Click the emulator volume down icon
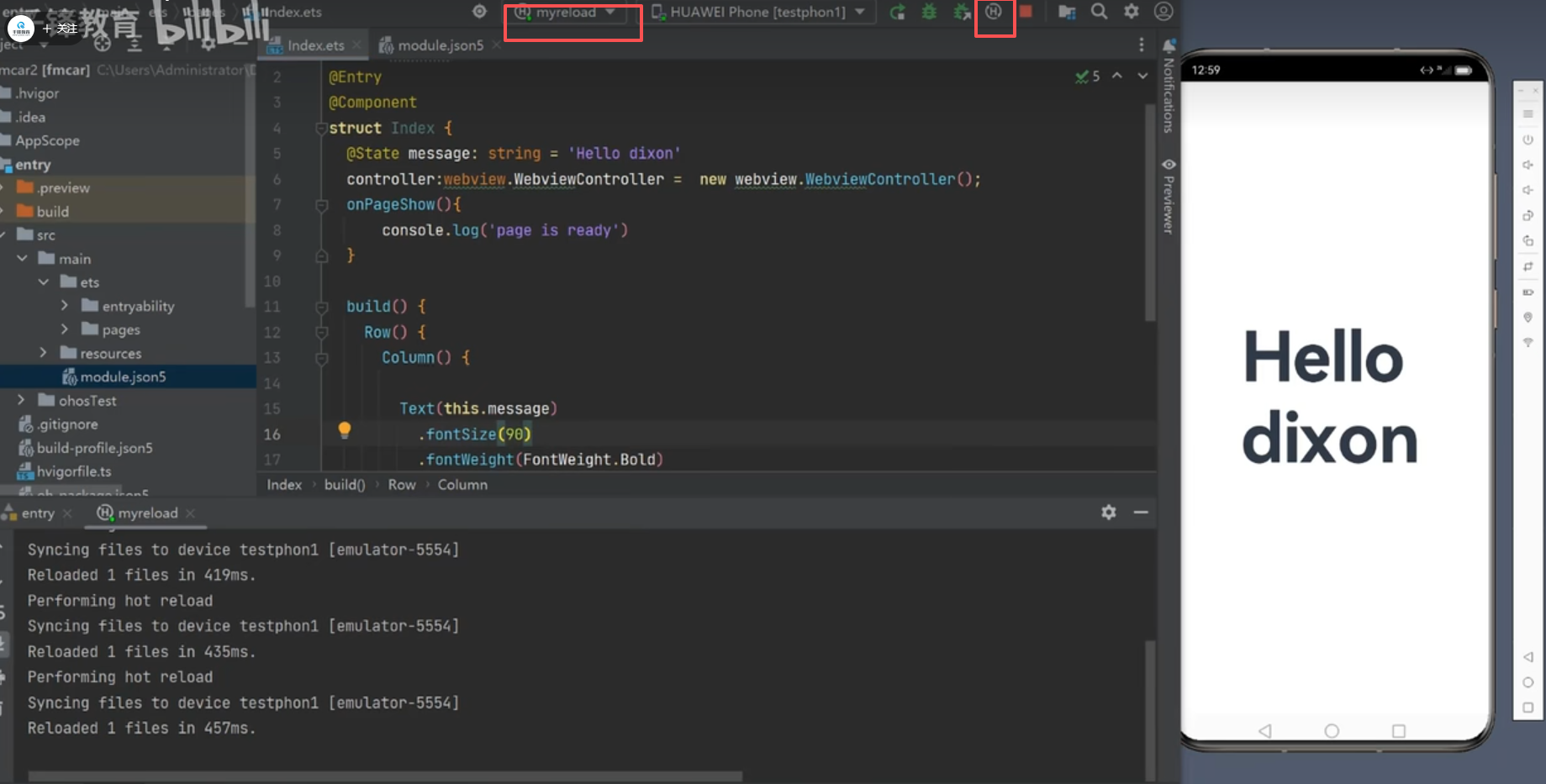This screenshot has height=784, width=1546. point(1528,190)
